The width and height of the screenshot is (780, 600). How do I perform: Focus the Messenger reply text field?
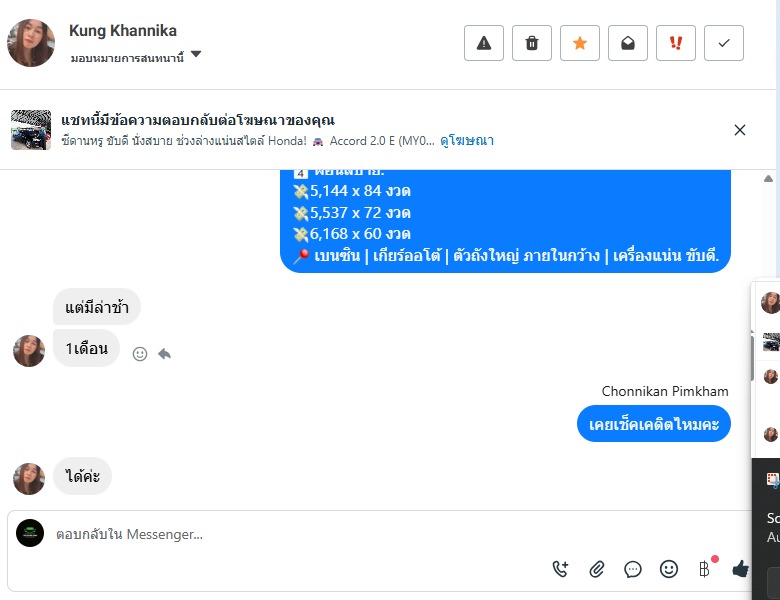[300, 534]
